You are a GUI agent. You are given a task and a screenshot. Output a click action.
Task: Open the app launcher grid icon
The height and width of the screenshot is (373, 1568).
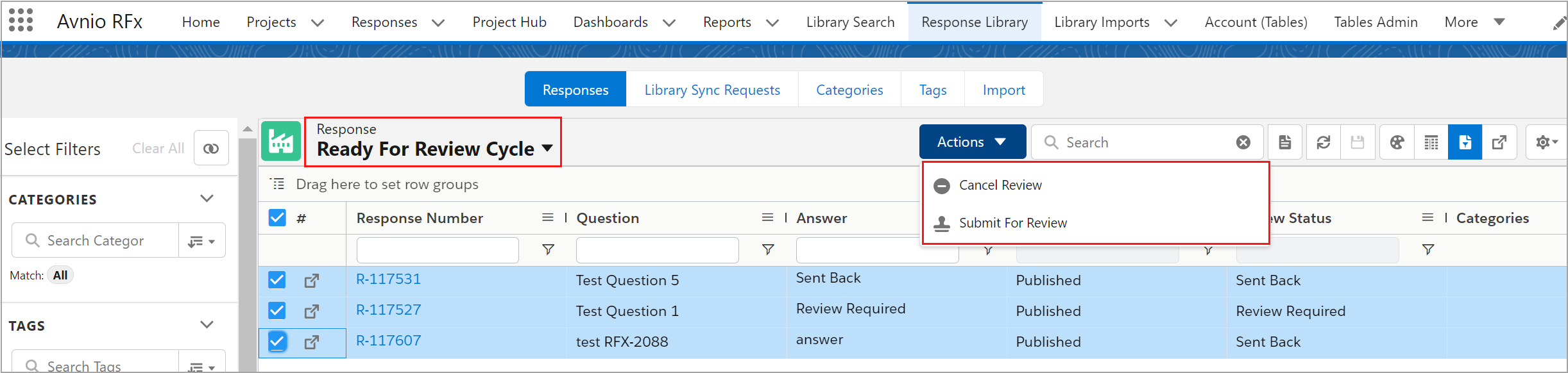[21, 21]
